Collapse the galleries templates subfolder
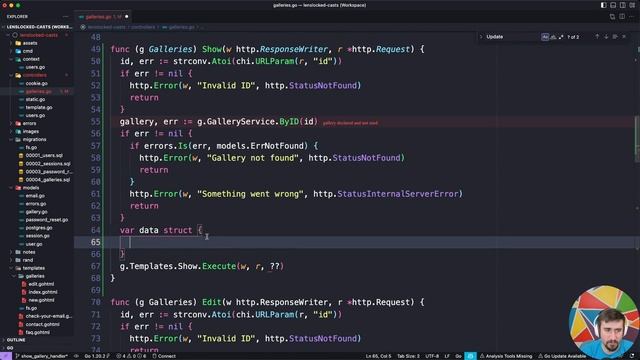 [x=37, y=276]
